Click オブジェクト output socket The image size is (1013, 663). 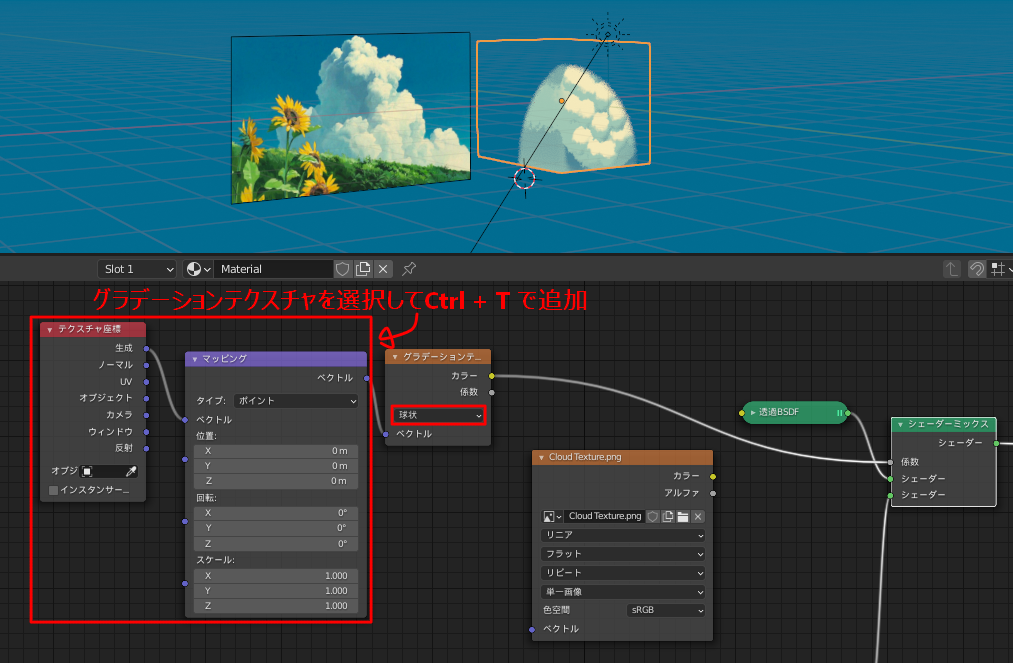tap(147, 399)
